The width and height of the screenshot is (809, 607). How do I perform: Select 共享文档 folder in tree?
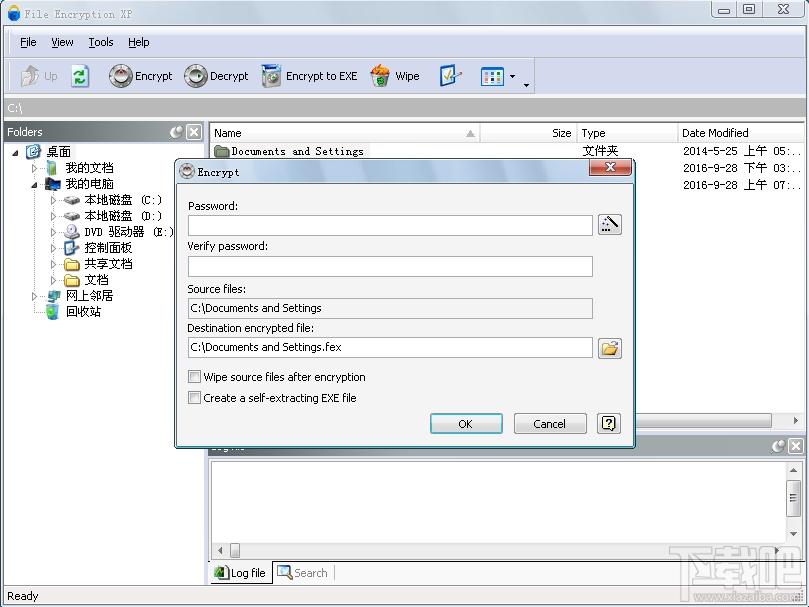point(108,264)
